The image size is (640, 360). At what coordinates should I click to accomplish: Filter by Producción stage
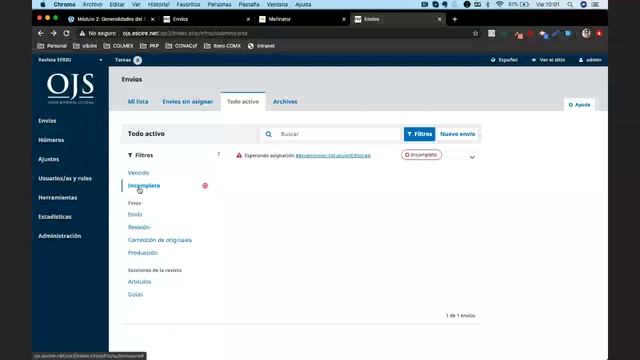pos(142,253)
